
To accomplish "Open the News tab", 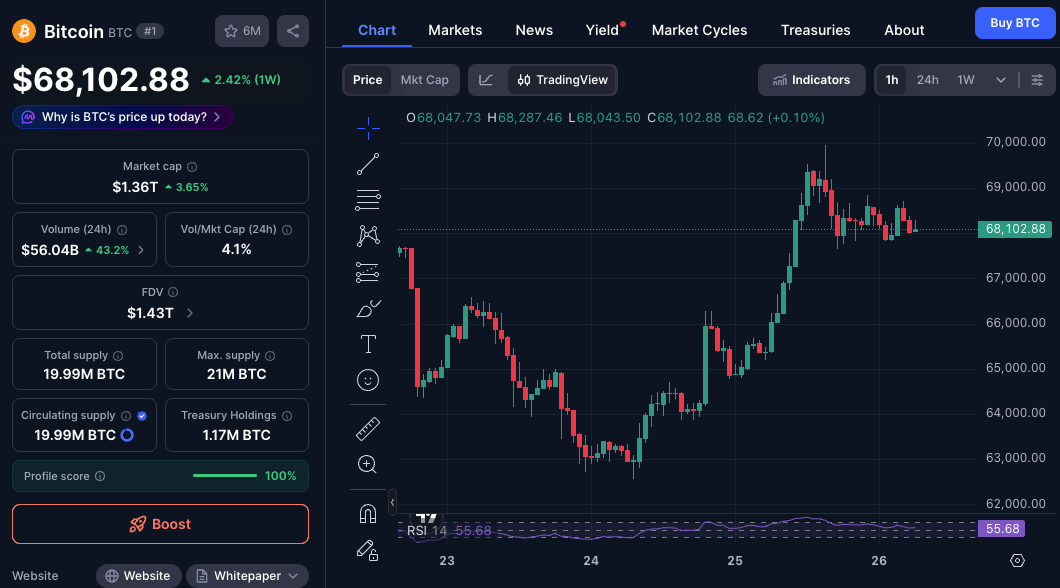I will (x=534, y=30).
